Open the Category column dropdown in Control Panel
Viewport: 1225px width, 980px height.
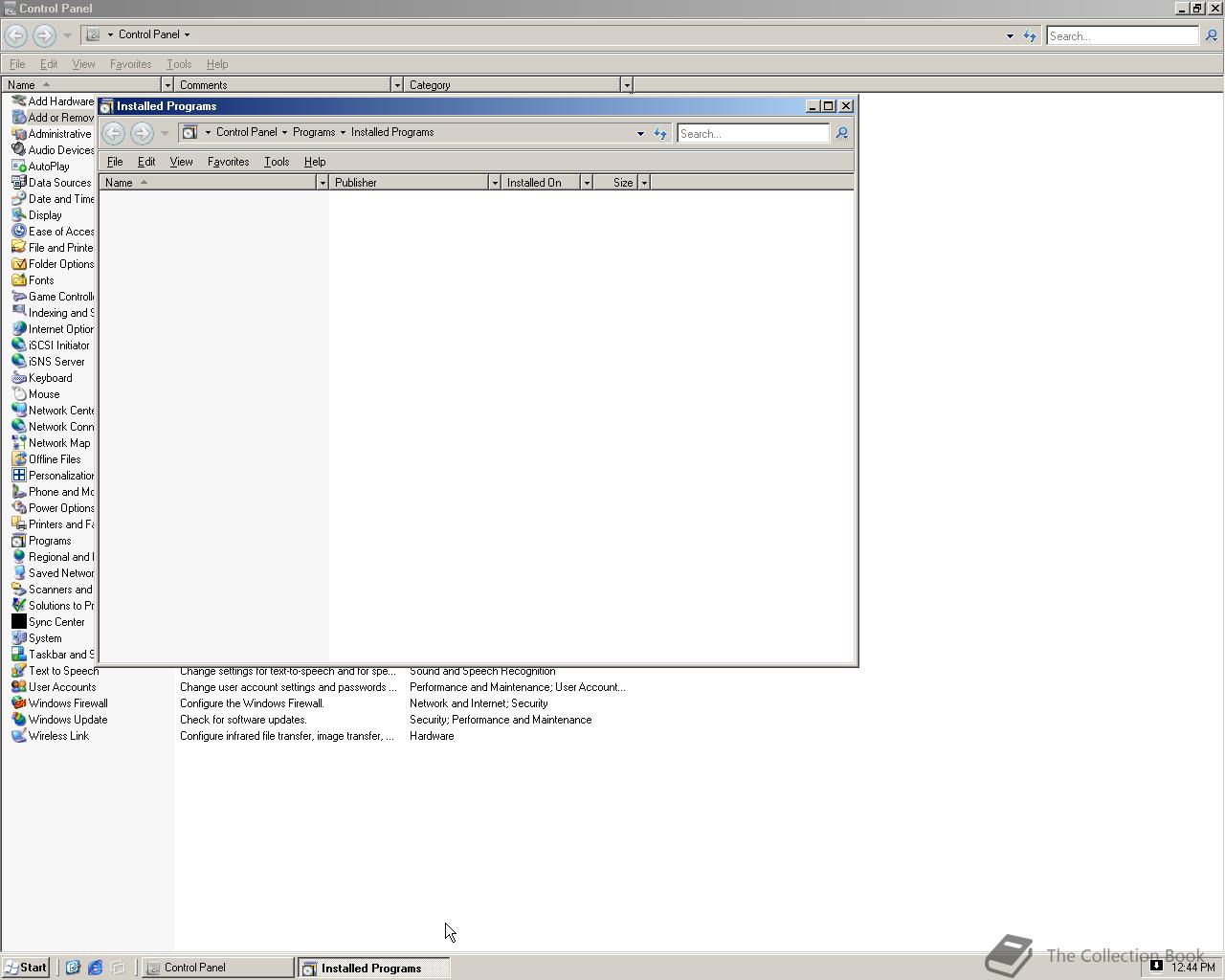[x=626, y=85]
